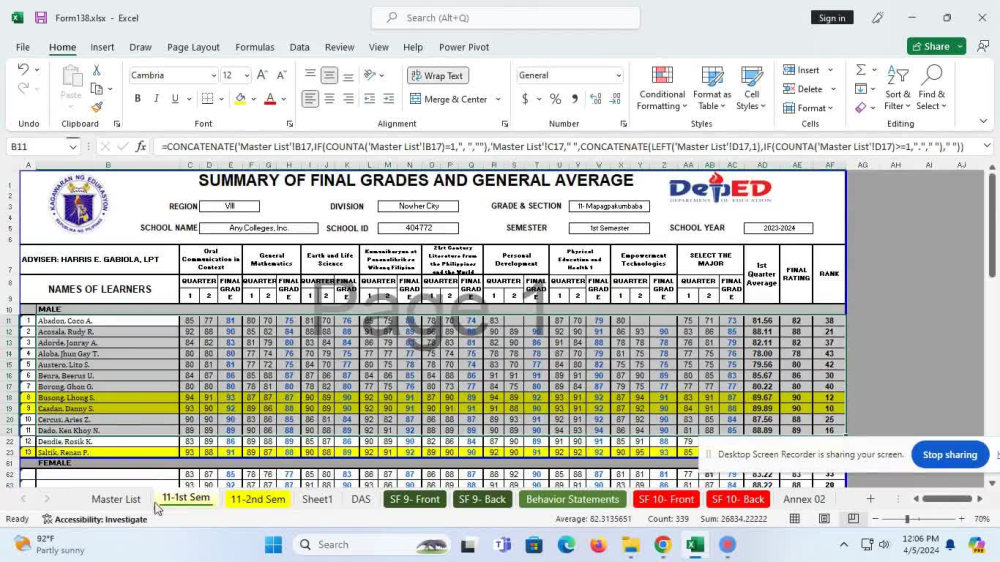This screenshot has width=1000, height=562.
Task: Click Increase Font Size icon
Action: click(262, 75)
